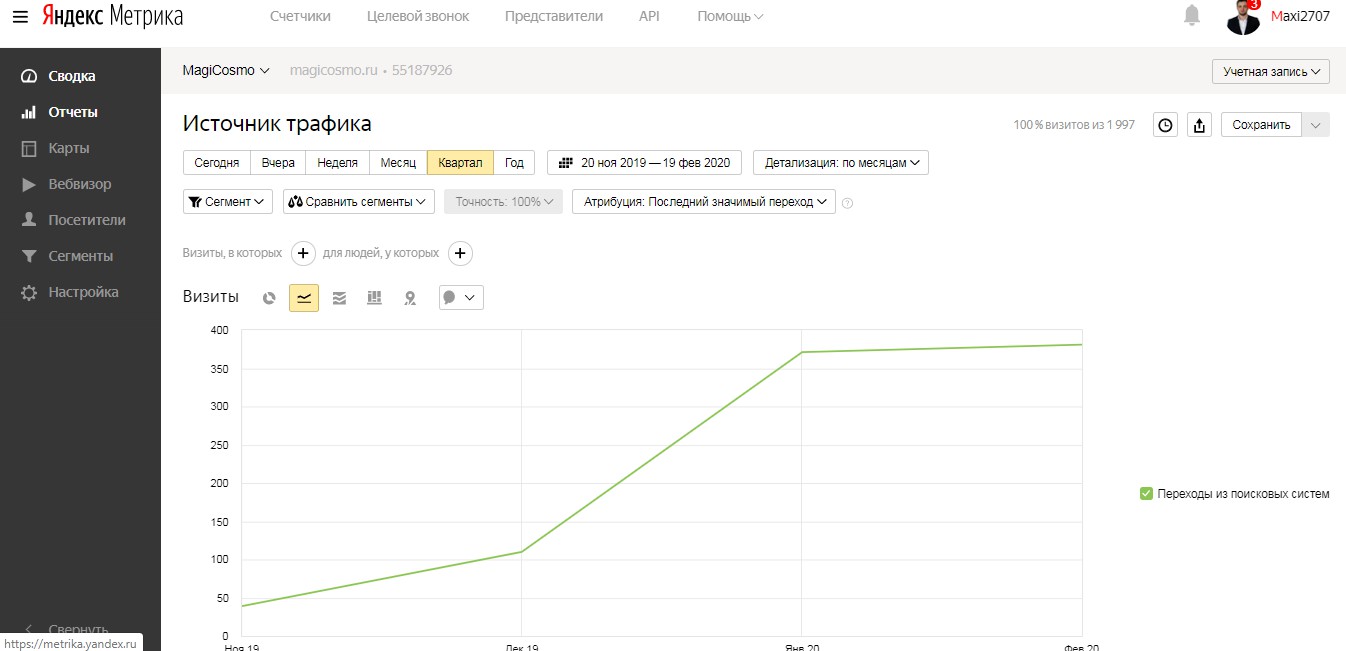Open Сводка in the sidebar

coord(72,76)
